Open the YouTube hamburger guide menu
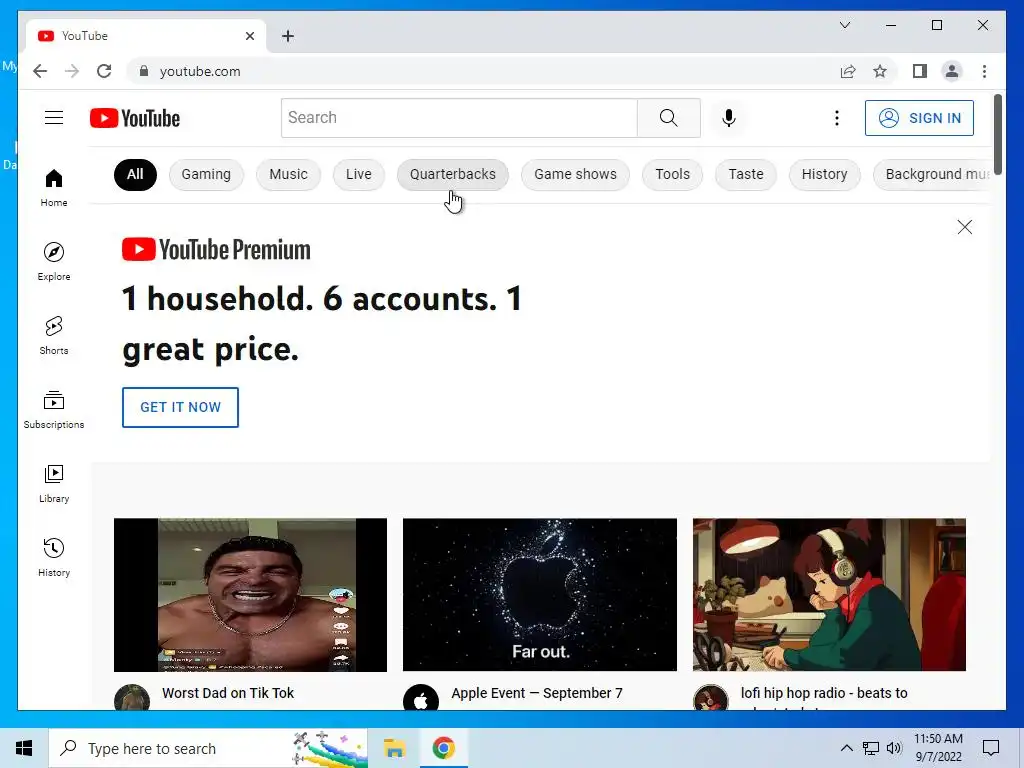 click(x=54, y=118)
